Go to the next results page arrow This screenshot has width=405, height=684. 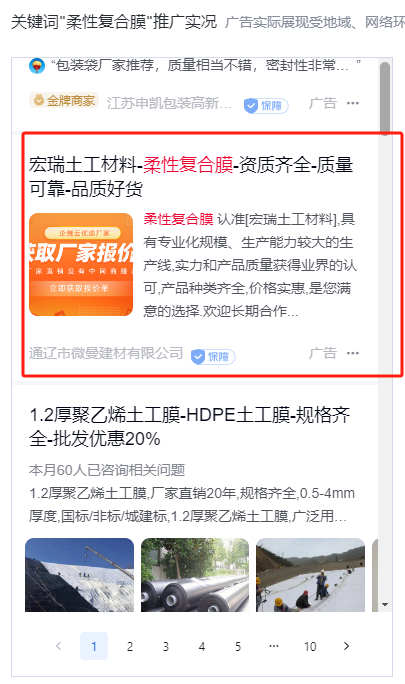(x=347, y=646)
